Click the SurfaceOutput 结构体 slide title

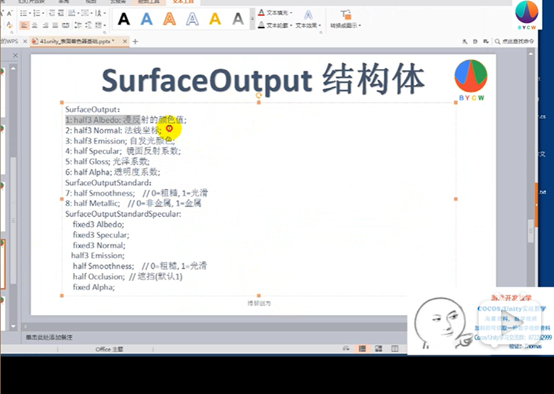click(263, 80)
